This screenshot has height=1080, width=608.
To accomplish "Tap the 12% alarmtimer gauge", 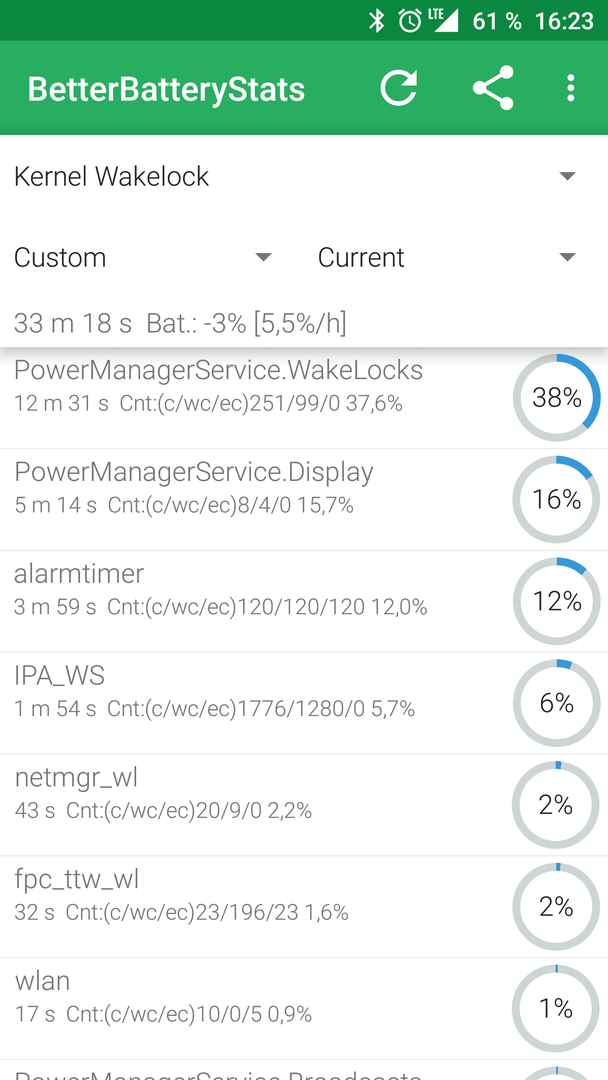I will point(556,601).
